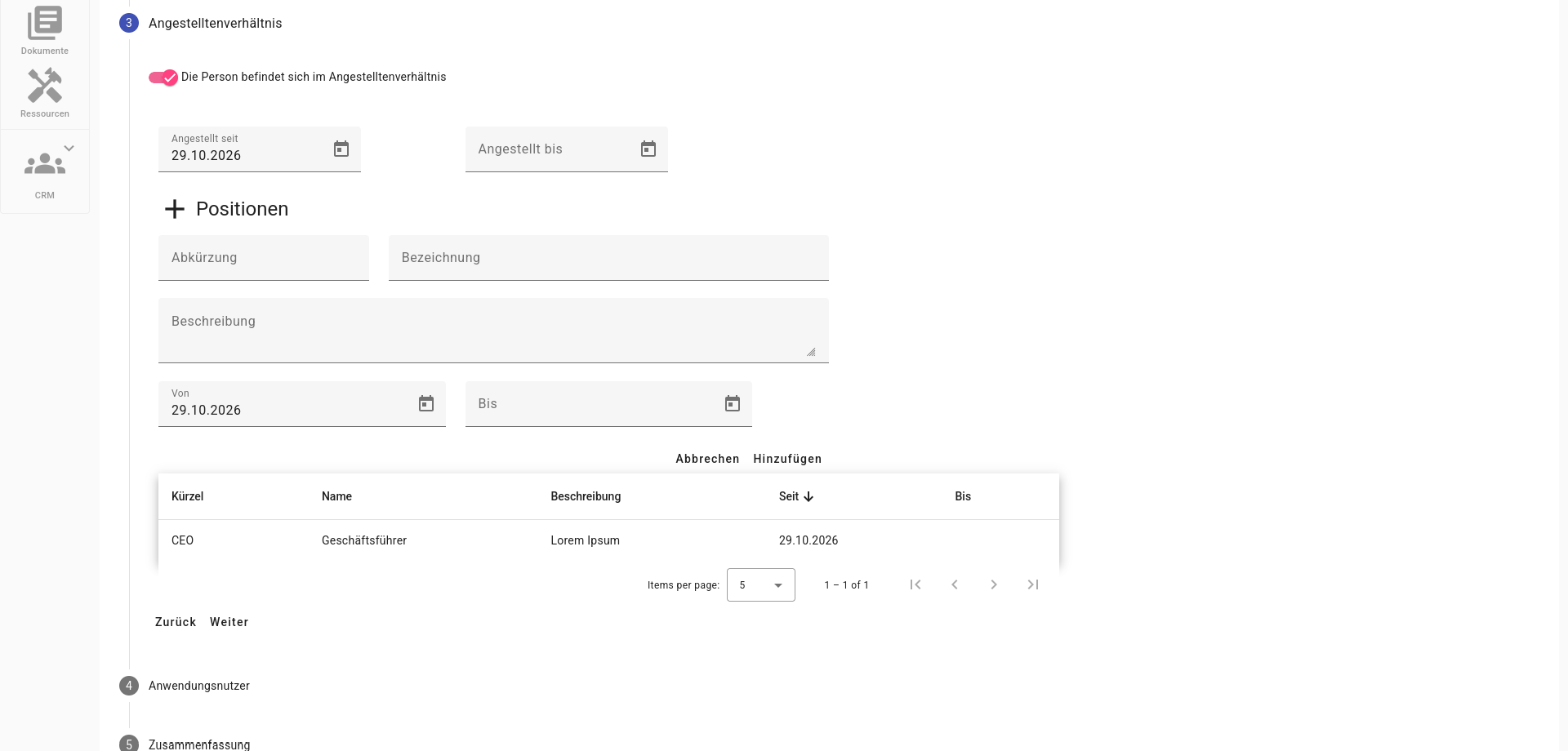
Task: Click the Abbrechen button
Action: point(707,459)
